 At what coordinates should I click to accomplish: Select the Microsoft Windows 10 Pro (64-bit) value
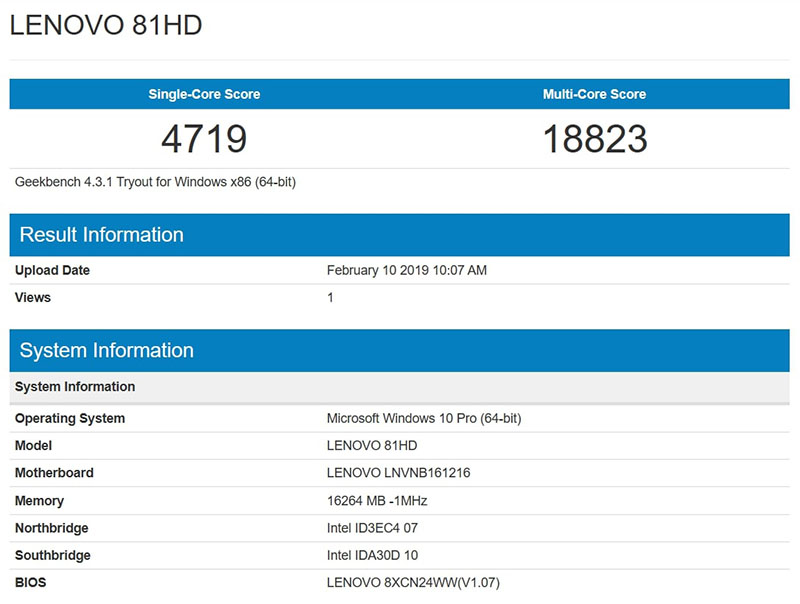[x=424, y=418]
